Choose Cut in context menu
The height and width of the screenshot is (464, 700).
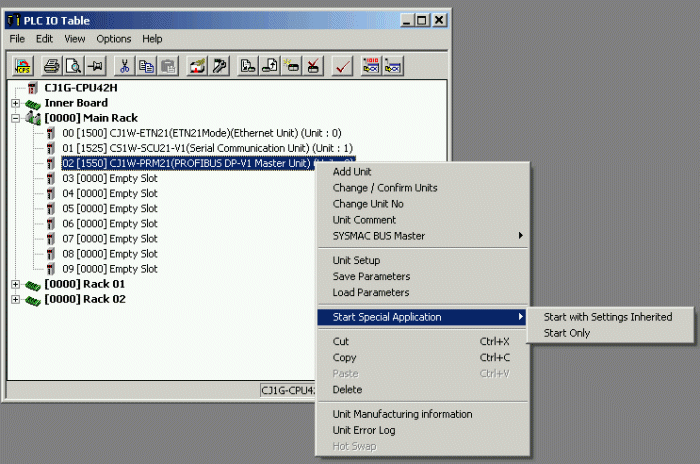tap(422, 341)
